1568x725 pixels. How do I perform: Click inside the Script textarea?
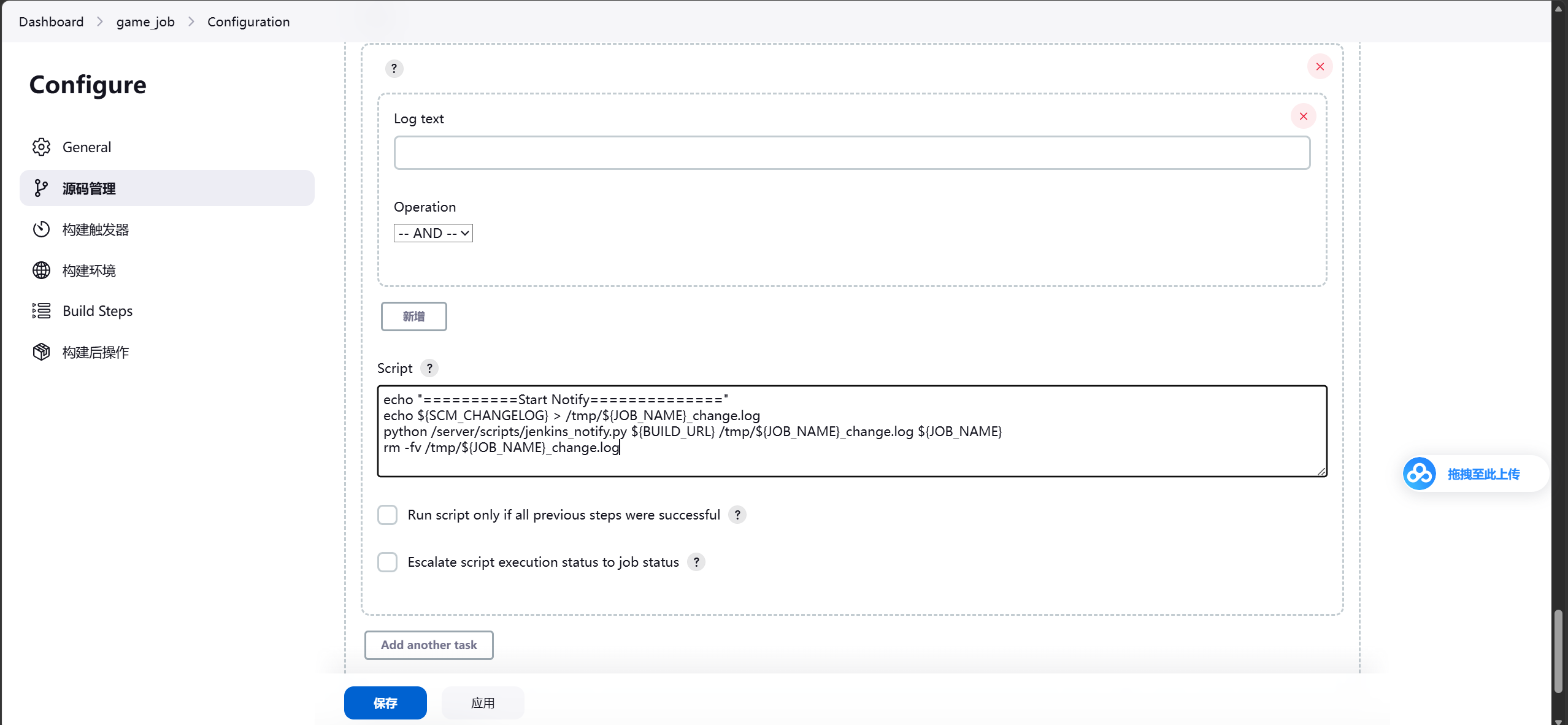(852, 431)
